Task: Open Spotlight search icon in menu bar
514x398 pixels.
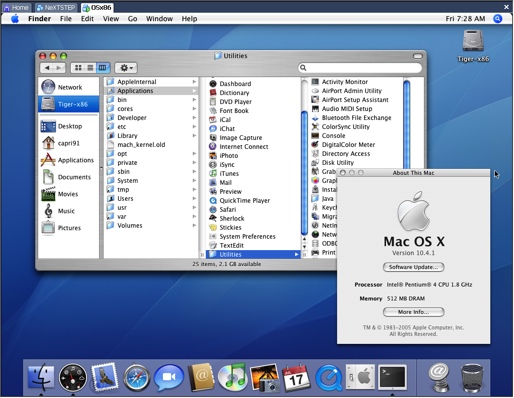Action: 498,19
